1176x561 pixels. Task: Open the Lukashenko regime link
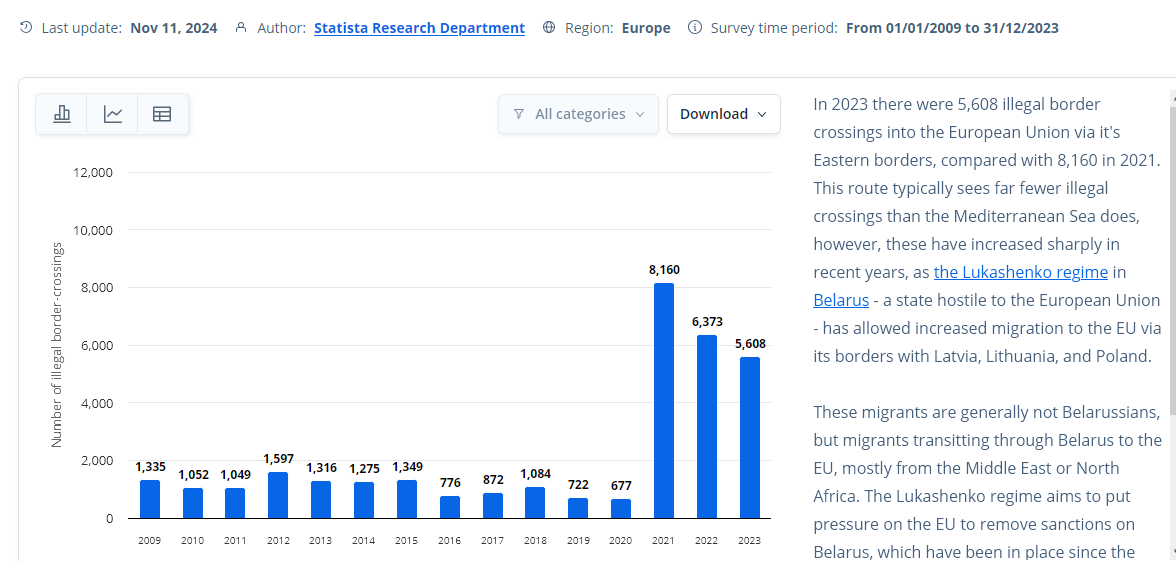click(1021, 272)
